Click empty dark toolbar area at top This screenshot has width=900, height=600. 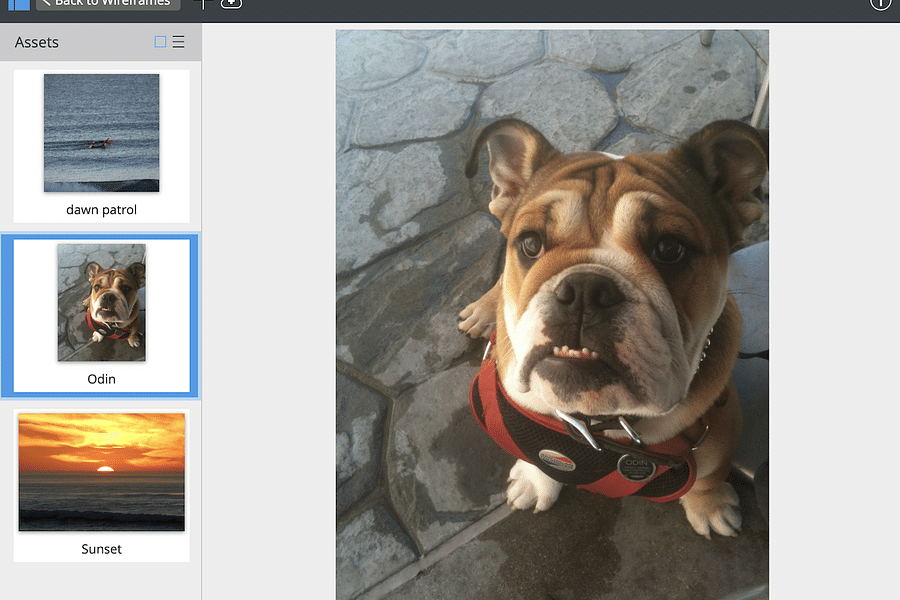click(x=550, y=8)
